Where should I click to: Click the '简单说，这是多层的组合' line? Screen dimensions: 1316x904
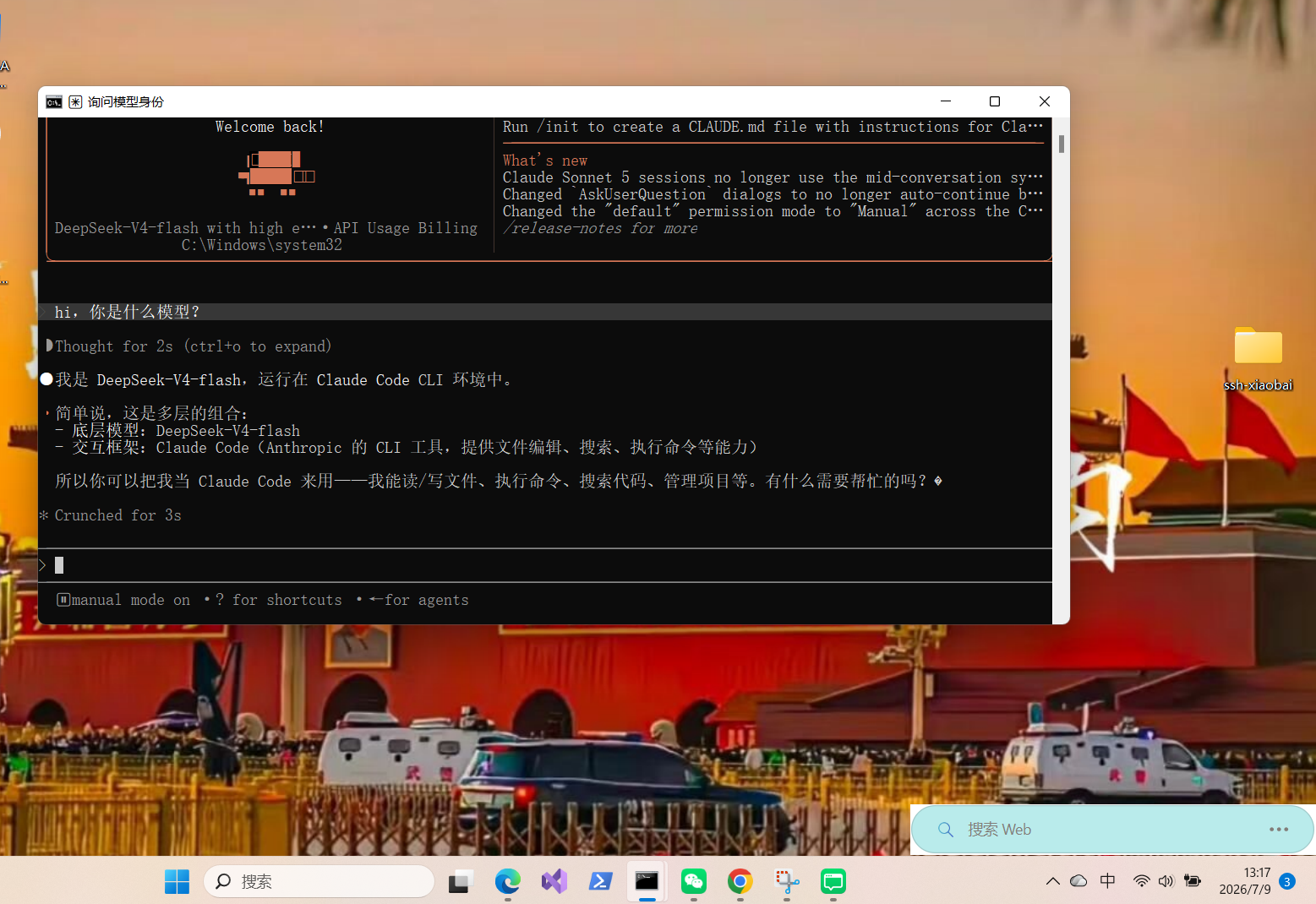151,414
